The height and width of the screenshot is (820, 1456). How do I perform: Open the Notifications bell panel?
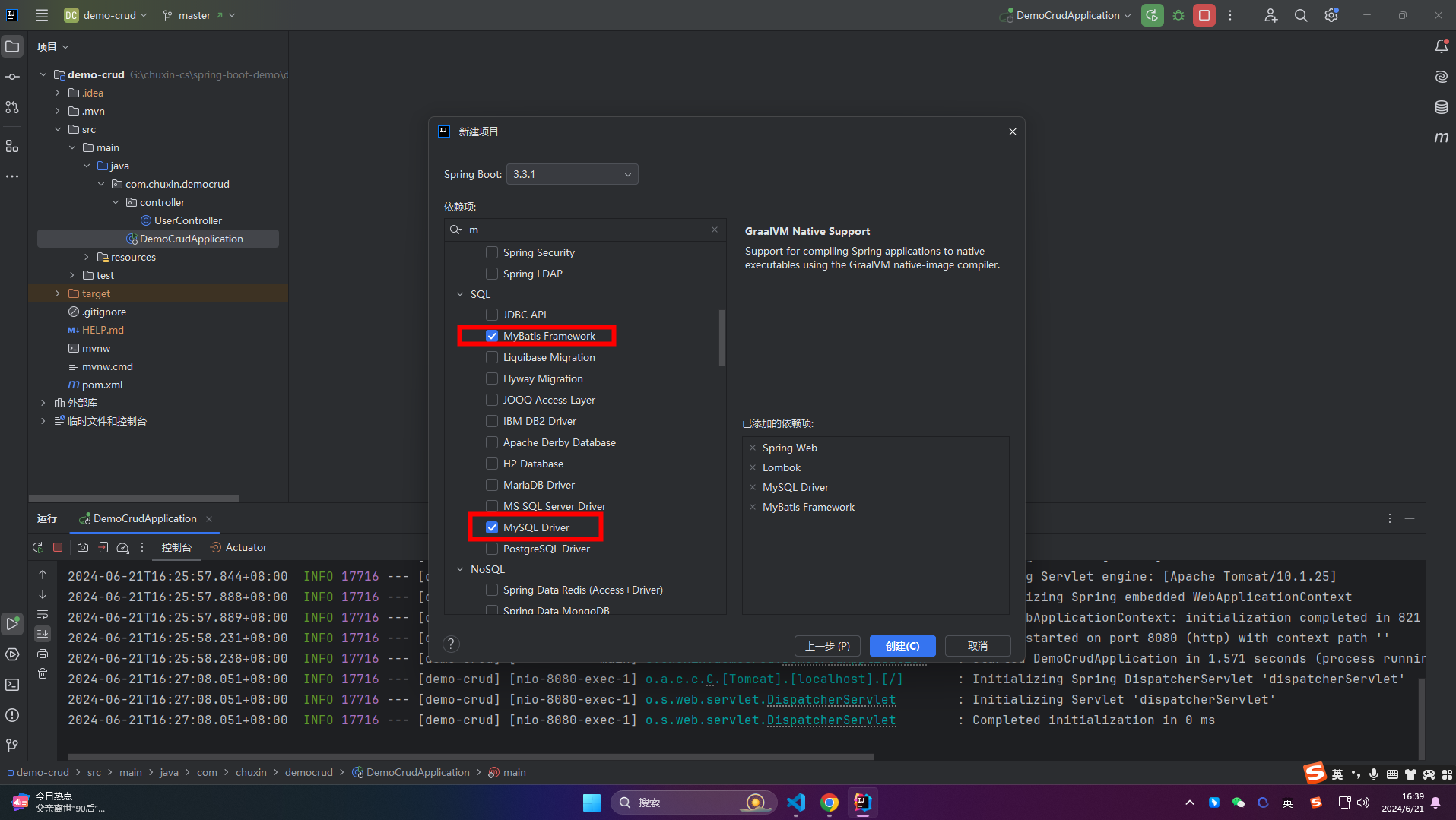(1442, 46)
